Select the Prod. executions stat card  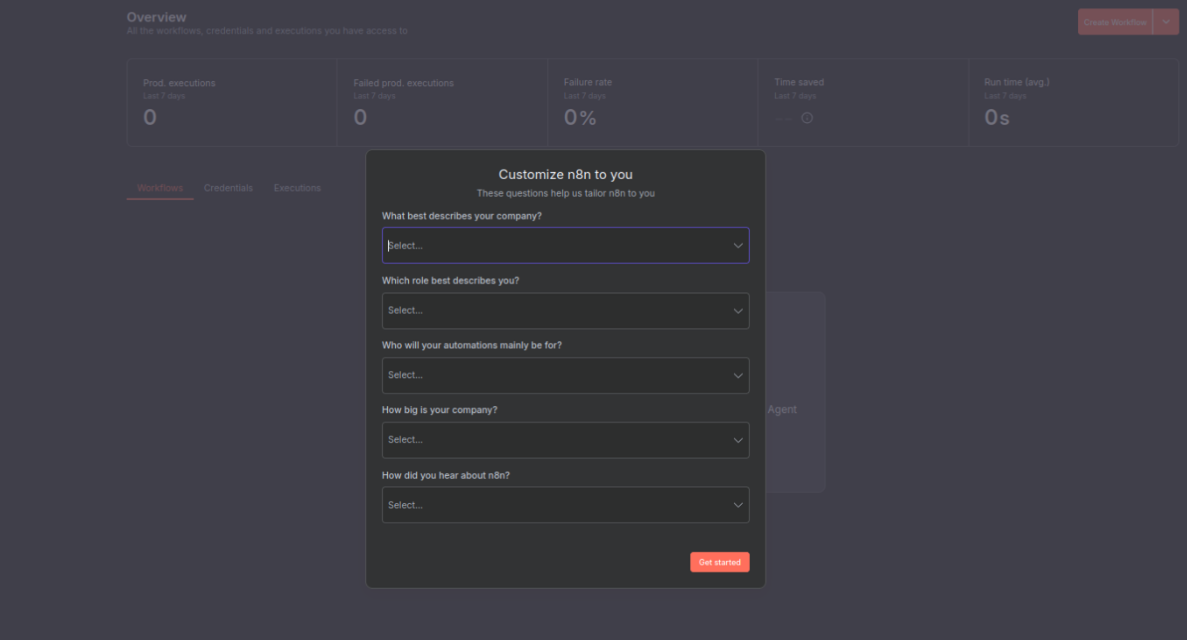click(232, 103)
